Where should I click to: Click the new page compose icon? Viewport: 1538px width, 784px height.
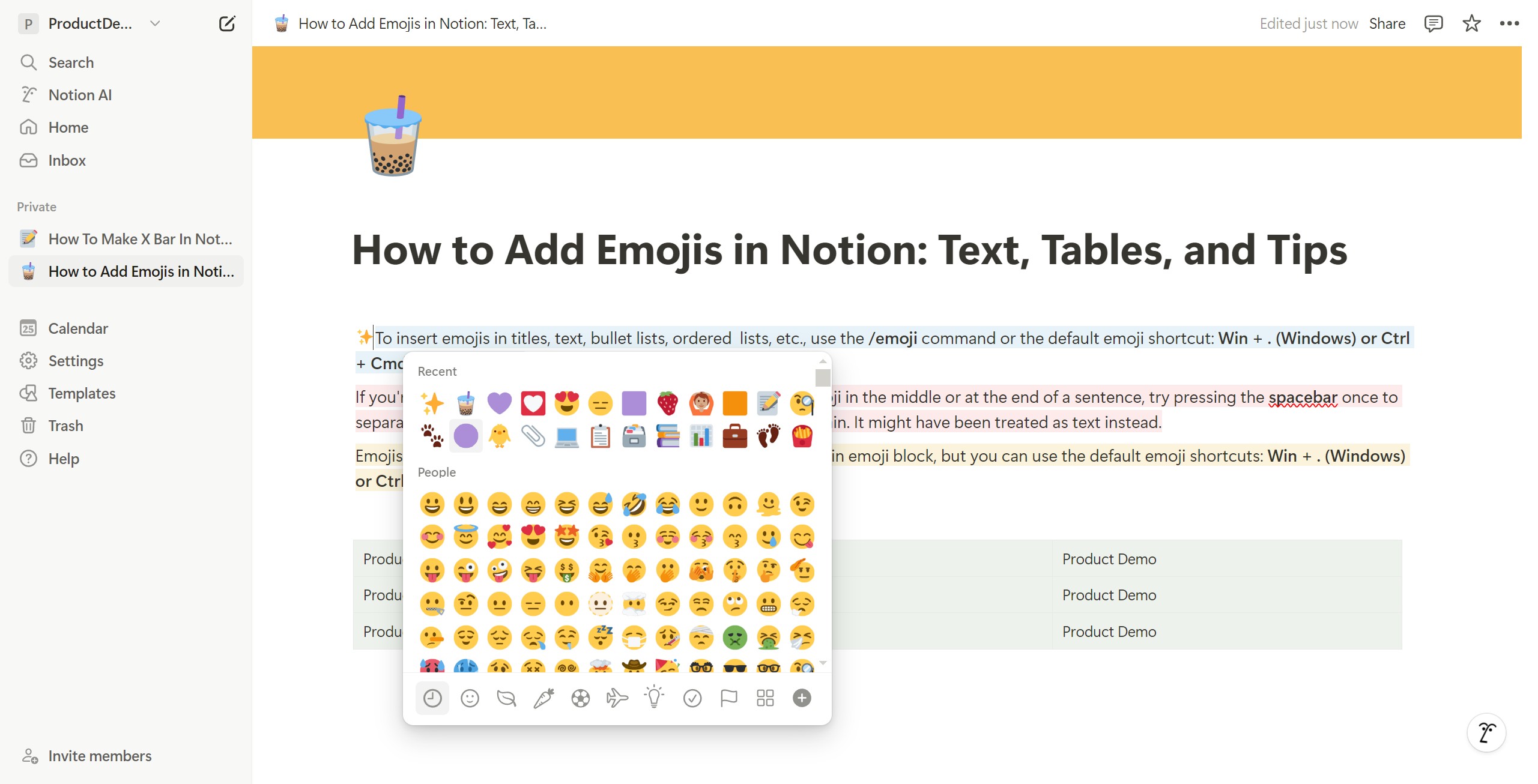227,24
